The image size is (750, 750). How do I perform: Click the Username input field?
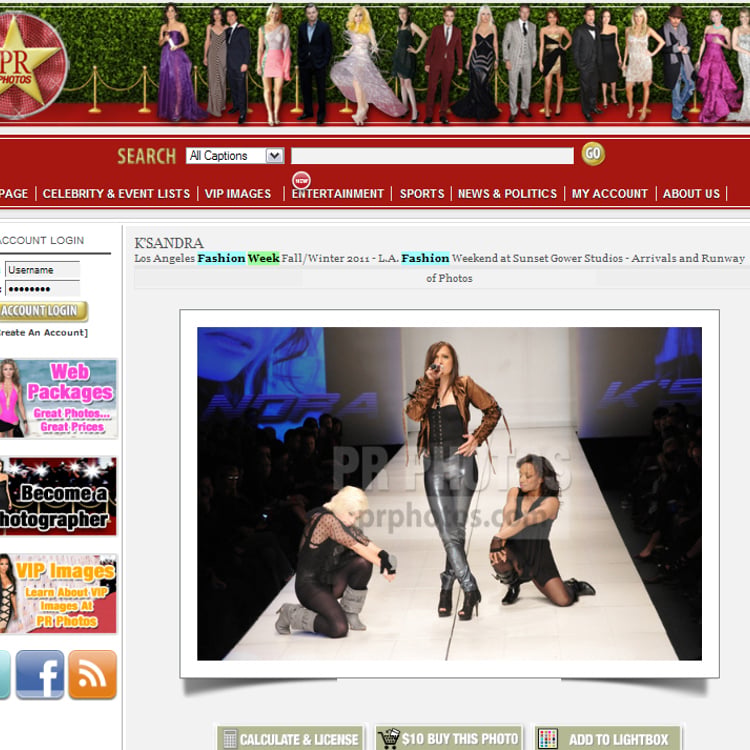[x=42, y=270]
